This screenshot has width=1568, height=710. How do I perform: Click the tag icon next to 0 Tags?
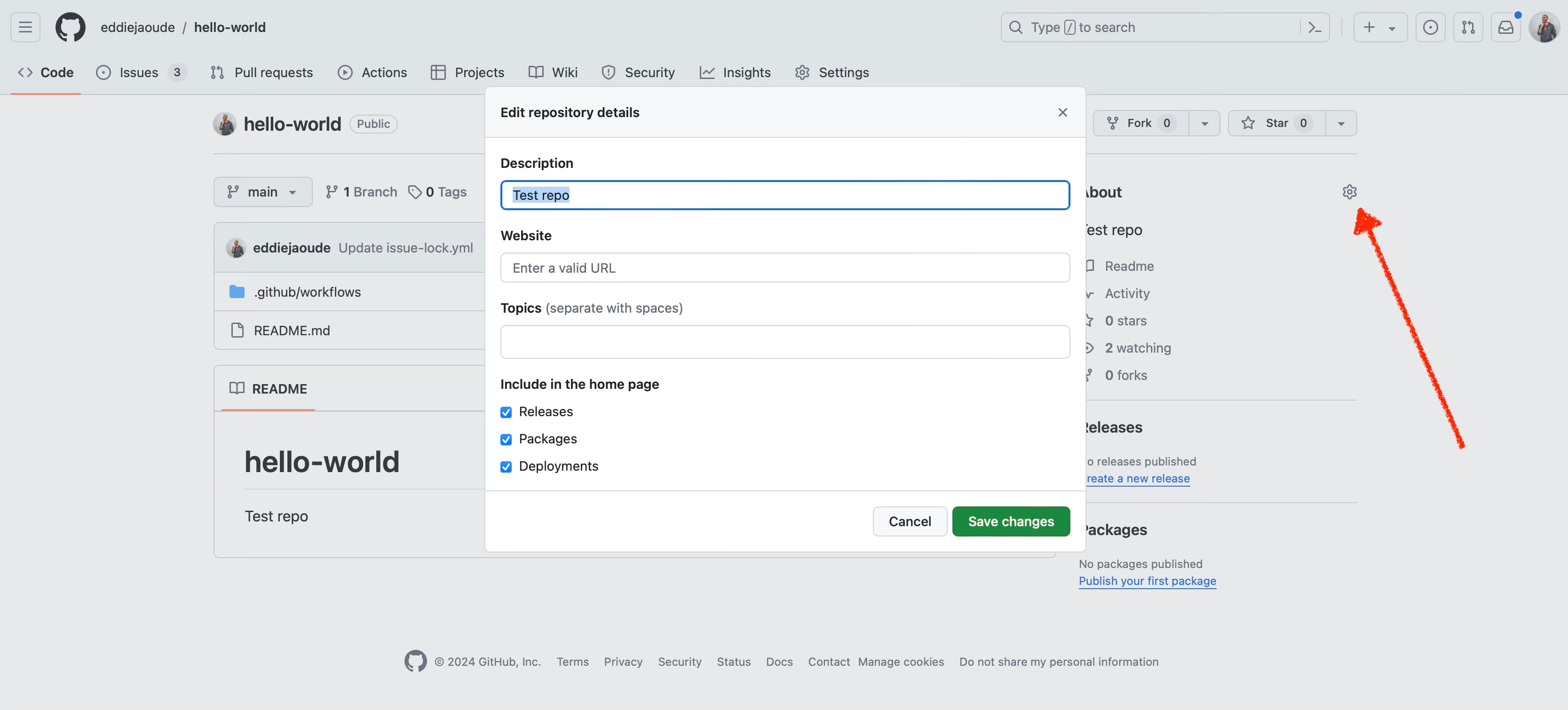point(414,192)
